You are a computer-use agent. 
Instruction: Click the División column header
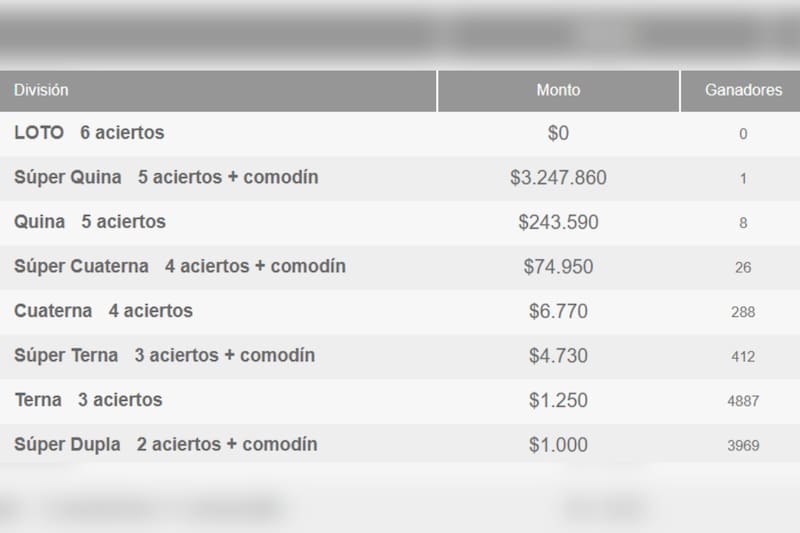tap(41, 90)
